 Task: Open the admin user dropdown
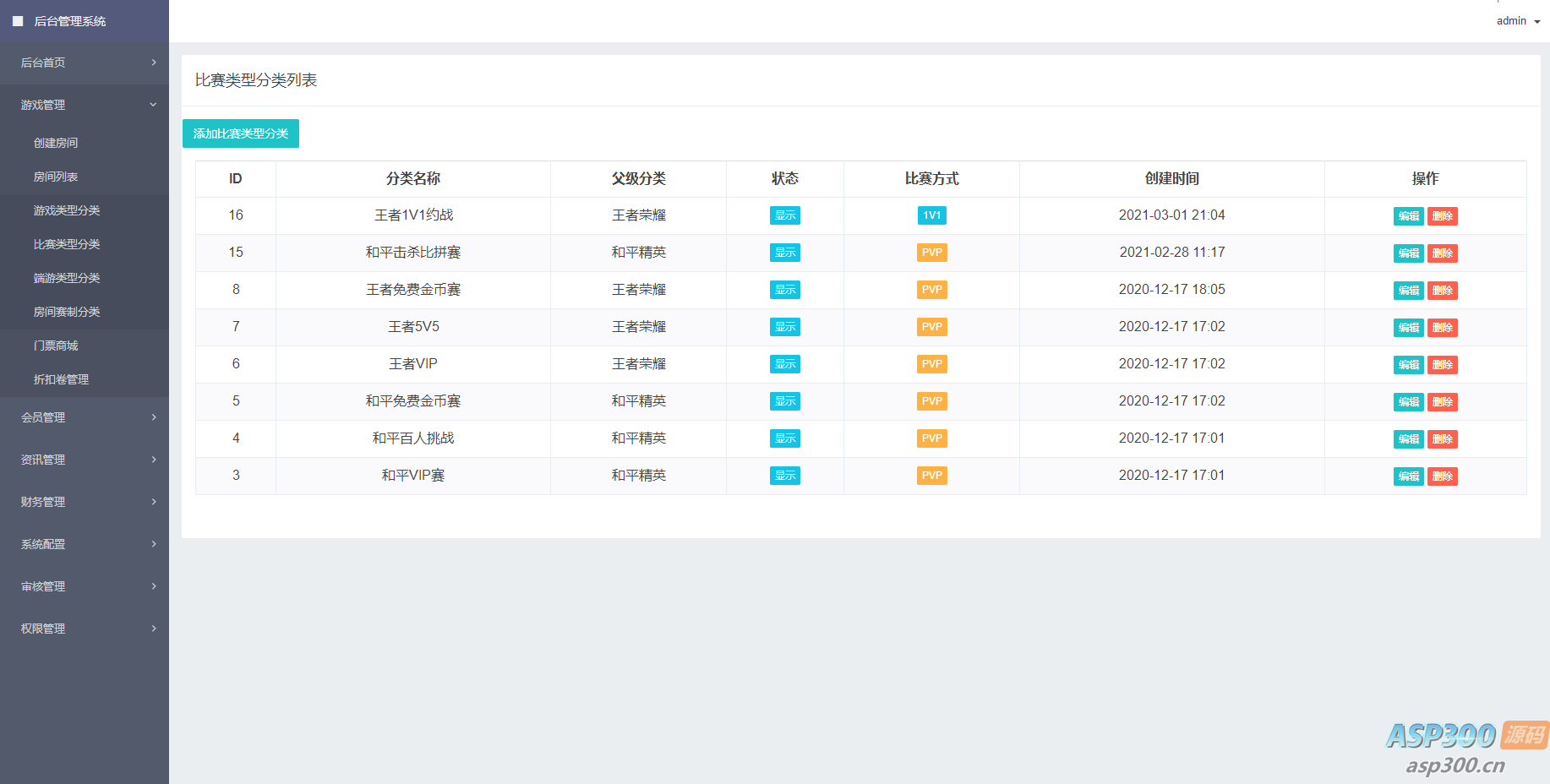(1518, 21)
